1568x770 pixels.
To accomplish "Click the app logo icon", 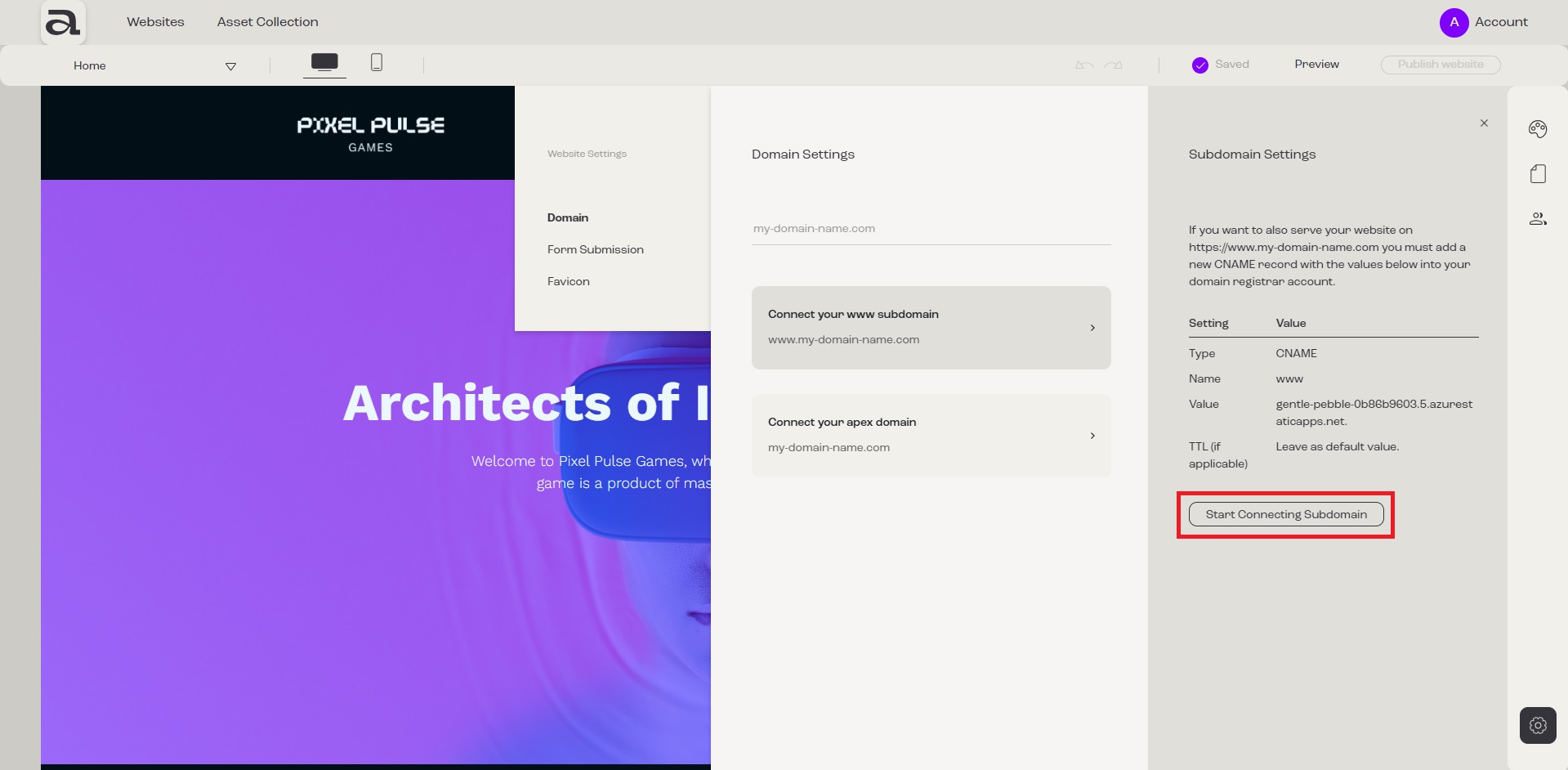I will (x=63, y=22).
